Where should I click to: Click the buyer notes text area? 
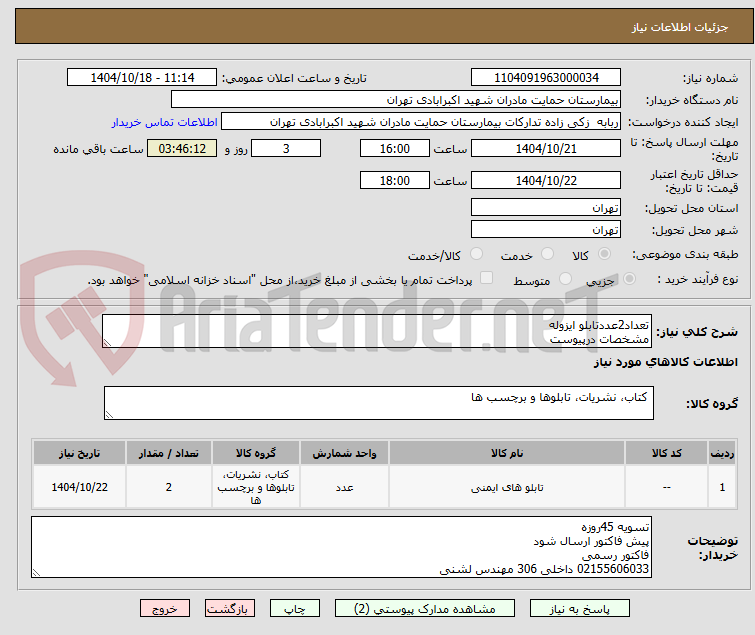pos(341,547)
